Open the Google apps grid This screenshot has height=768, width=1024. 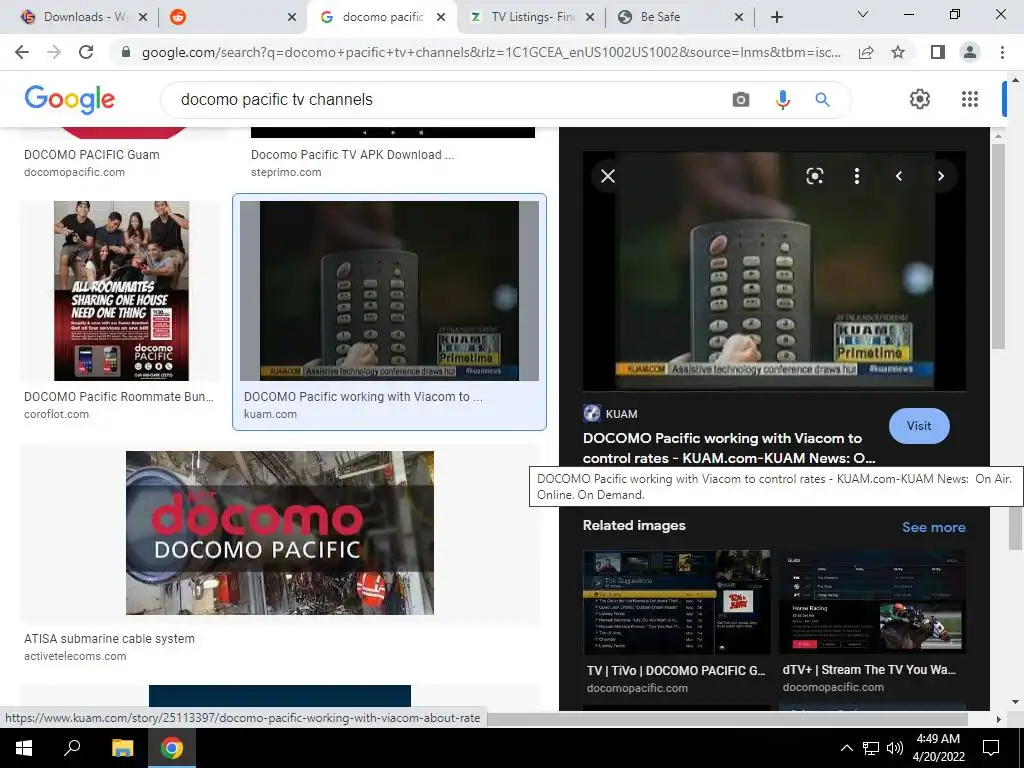tap(970, 99)
